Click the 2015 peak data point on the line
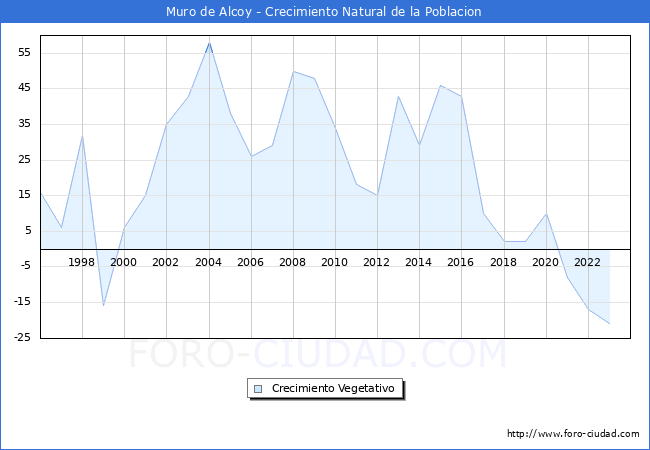Viewport: 650px width, 450px height. [441, 85]
